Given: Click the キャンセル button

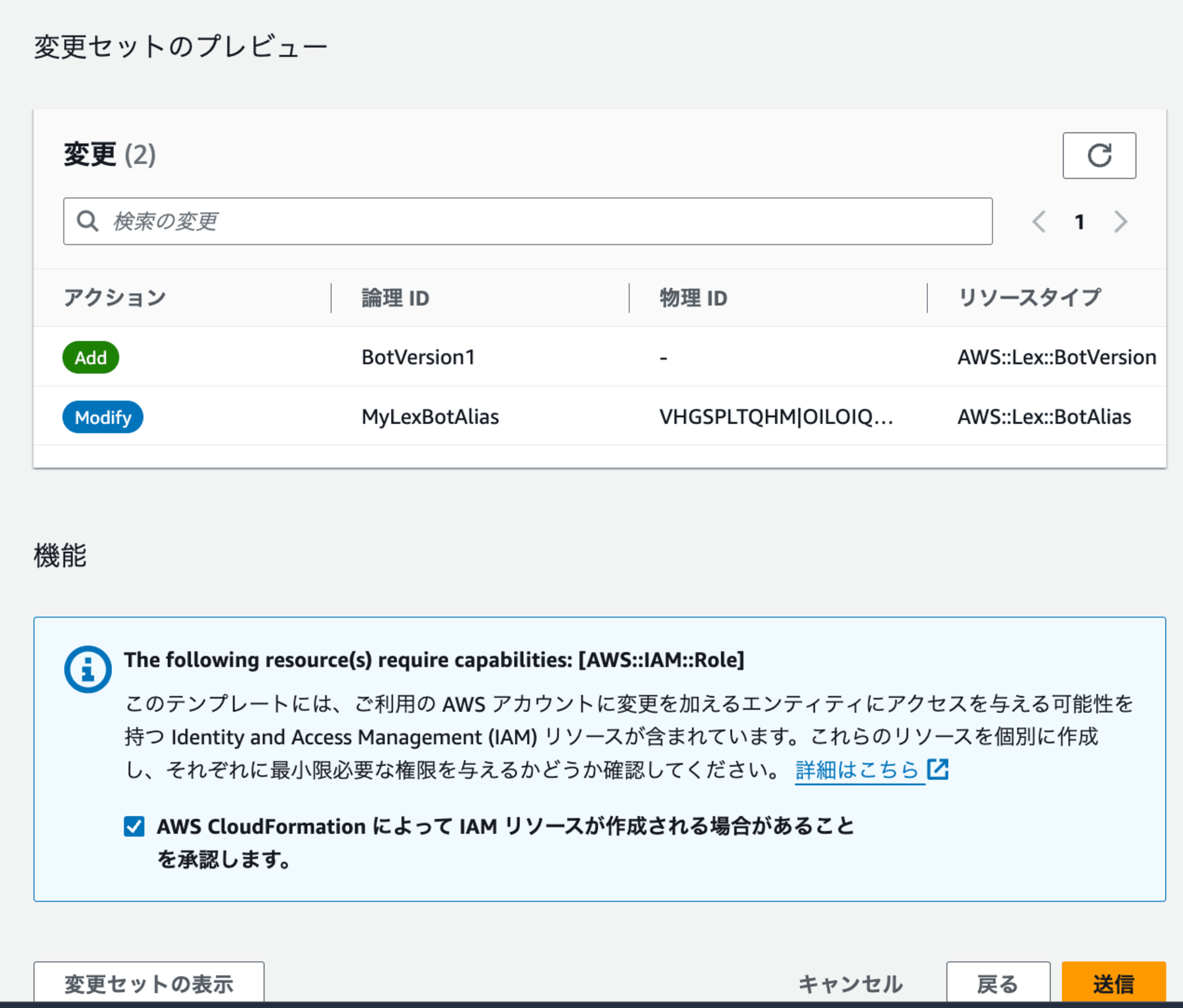Looking at the screenshot, I should point(851,984).
